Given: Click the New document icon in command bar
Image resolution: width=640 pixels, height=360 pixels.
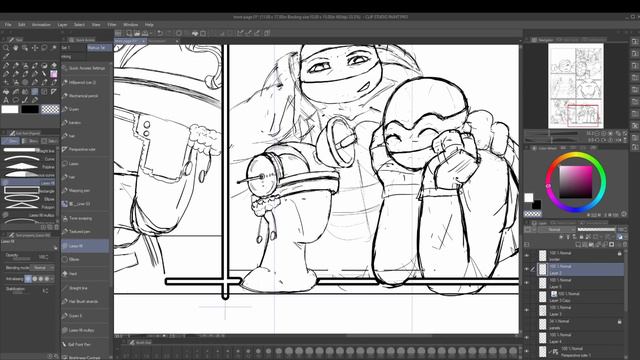Looking at the screenshot, I should pyautogui.click(x=129, y=33).
